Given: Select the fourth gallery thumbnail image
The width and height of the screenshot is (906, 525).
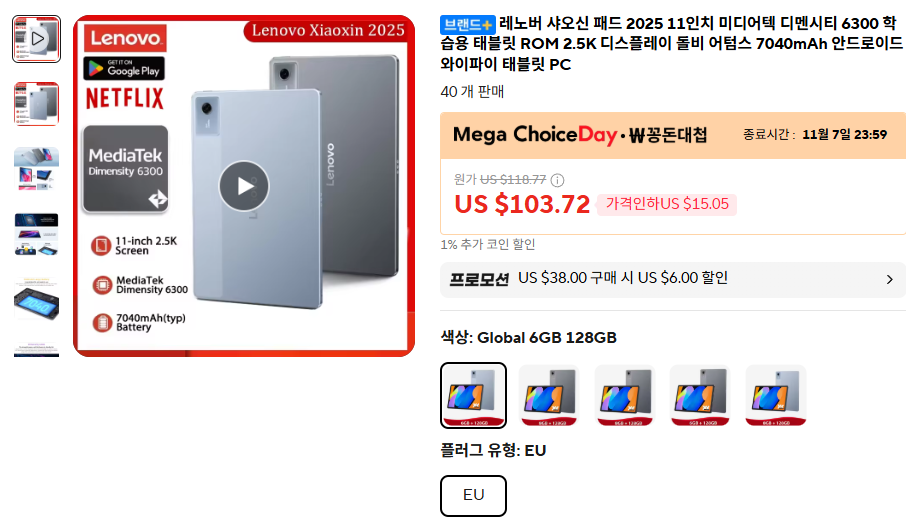Looking at the screenshot, I should click(36, 234).
